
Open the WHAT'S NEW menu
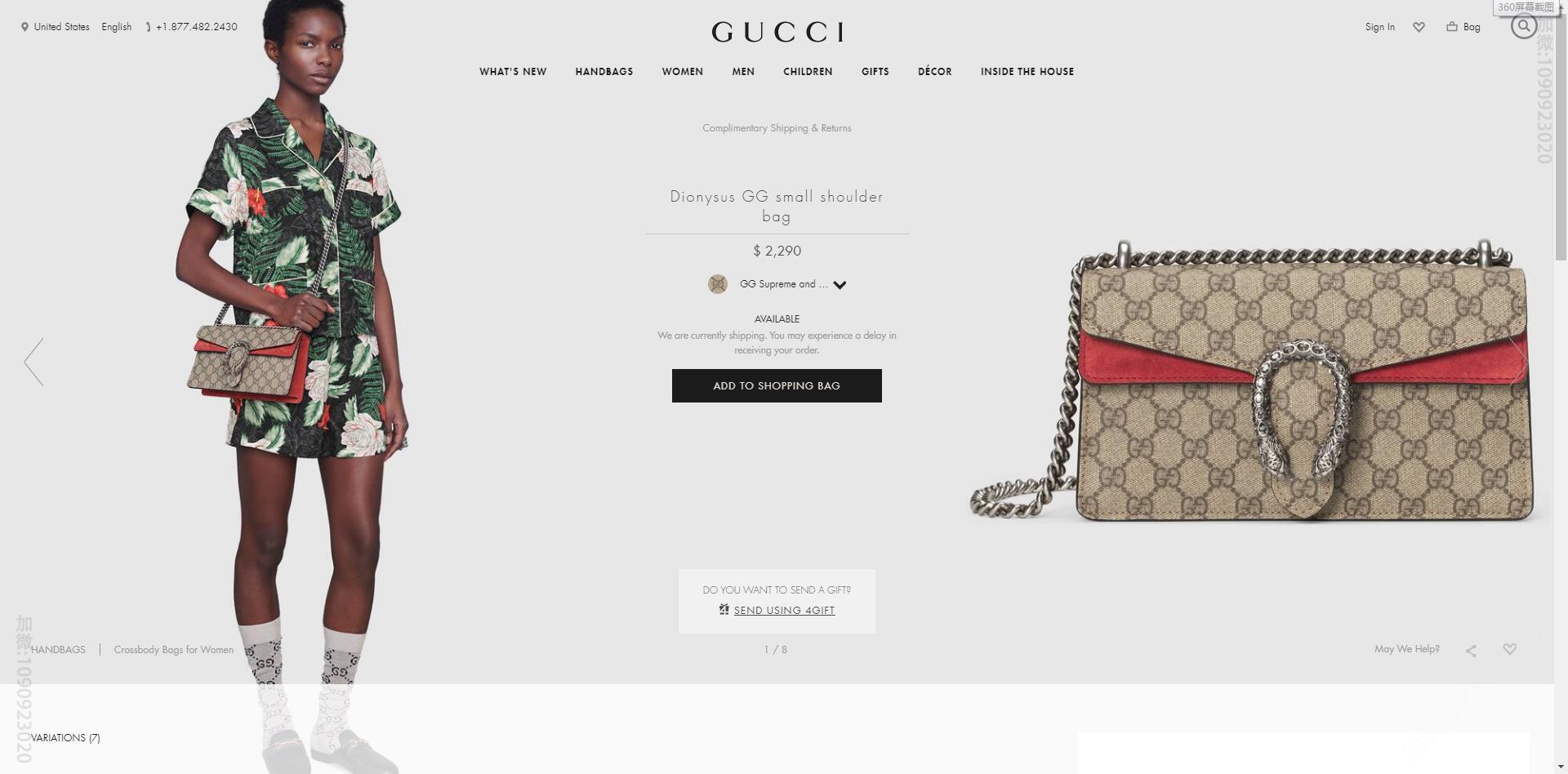click(x=513, y=72)
